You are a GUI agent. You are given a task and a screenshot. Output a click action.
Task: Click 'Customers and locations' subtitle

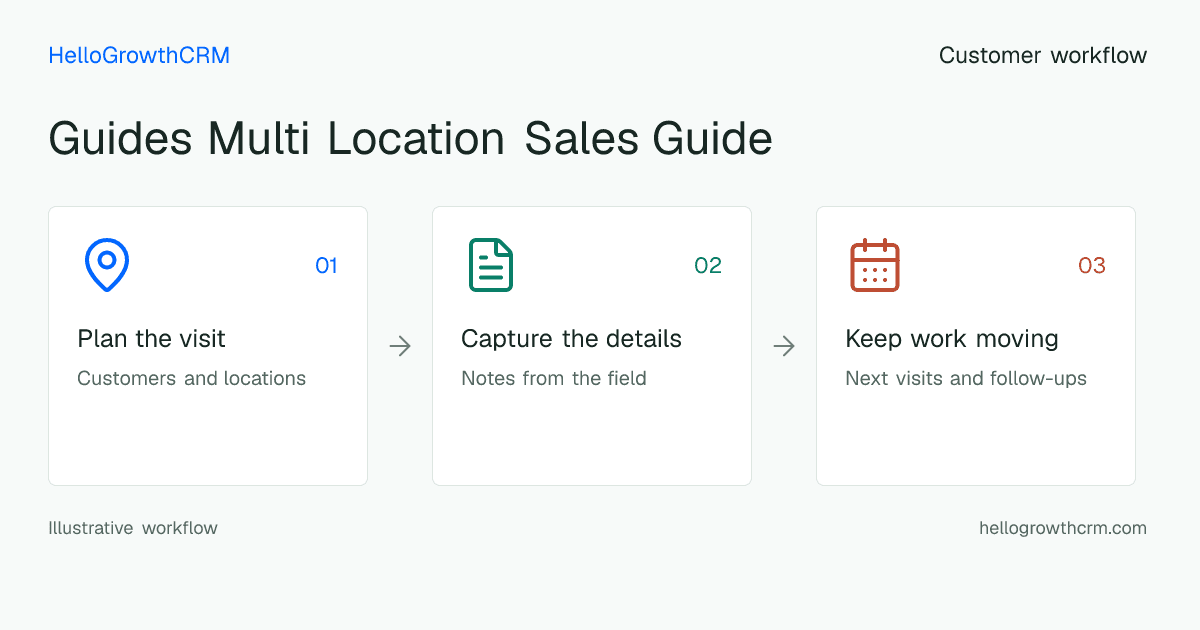tap(192, 379)
